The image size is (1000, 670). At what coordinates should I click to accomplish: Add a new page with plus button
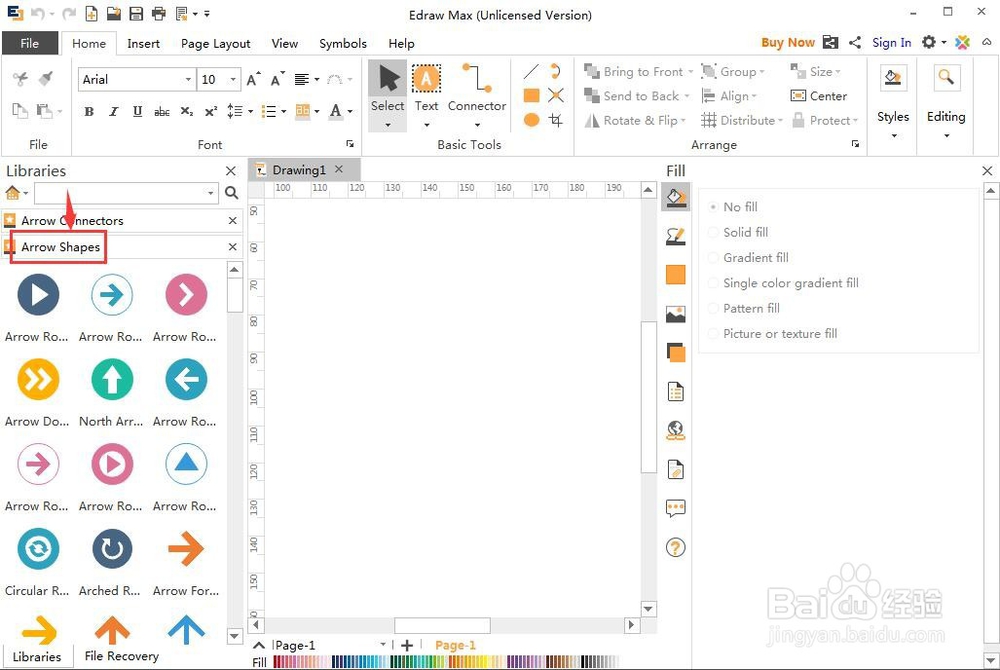coord(407,646)
